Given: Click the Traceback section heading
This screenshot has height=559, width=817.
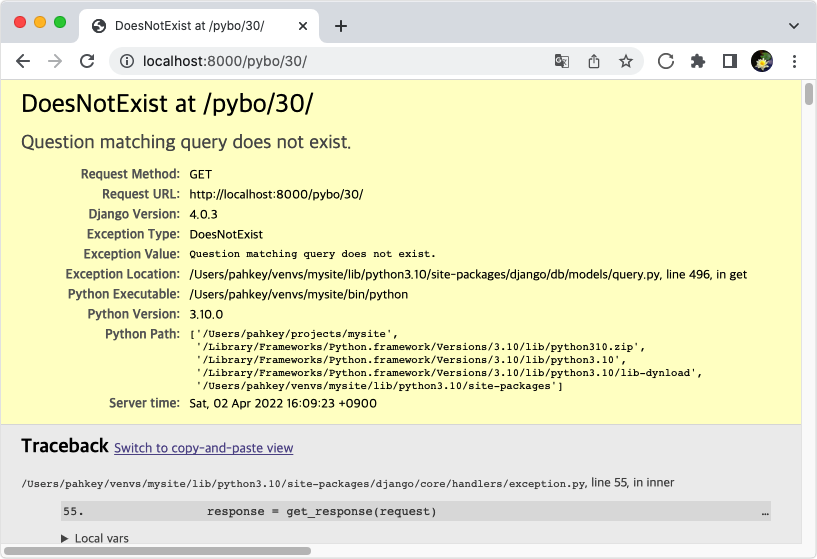Looking at the screenshot, I should [x=65, y=446].
